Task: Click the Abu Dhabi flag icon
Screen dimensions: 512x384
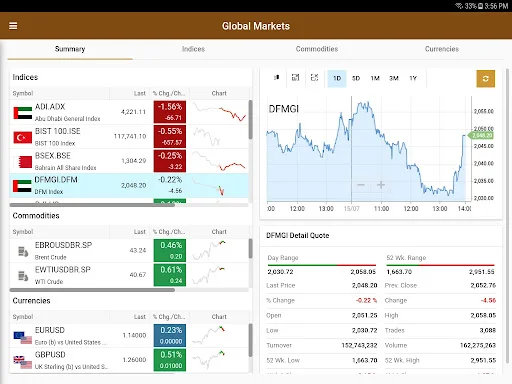Action: tap(23, 113)
